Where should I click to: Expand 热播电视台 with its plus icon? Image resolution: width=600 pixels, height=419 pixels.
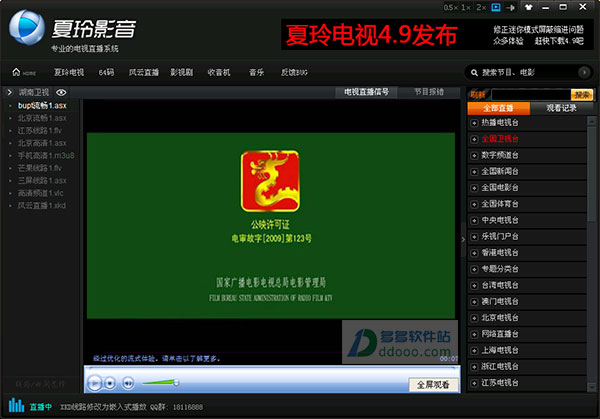click(x=474, y=123)
